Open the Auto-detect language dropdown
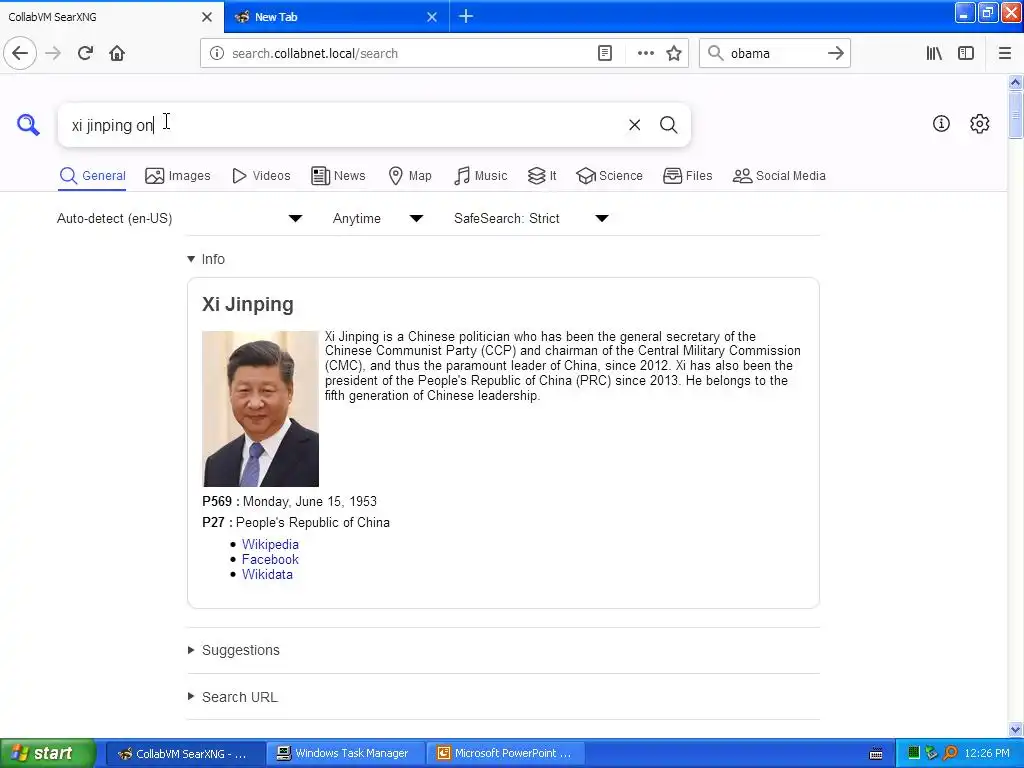The width and height of the screenshot is (1024, 768). pos(180,218)
